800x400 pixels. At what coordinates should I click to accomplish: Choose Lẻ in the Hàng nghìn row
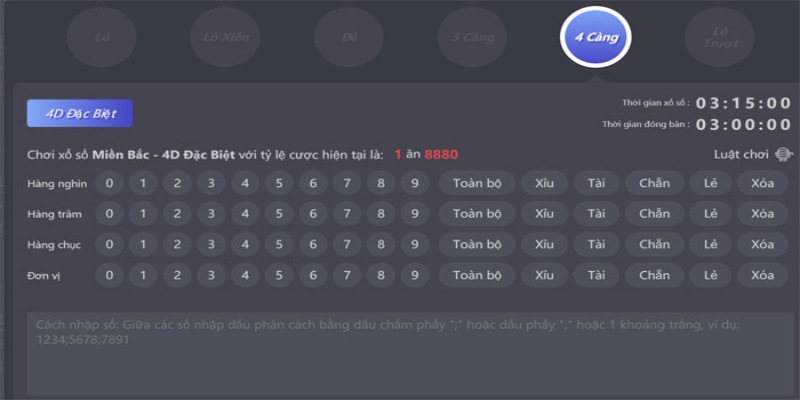coord(711,183)
